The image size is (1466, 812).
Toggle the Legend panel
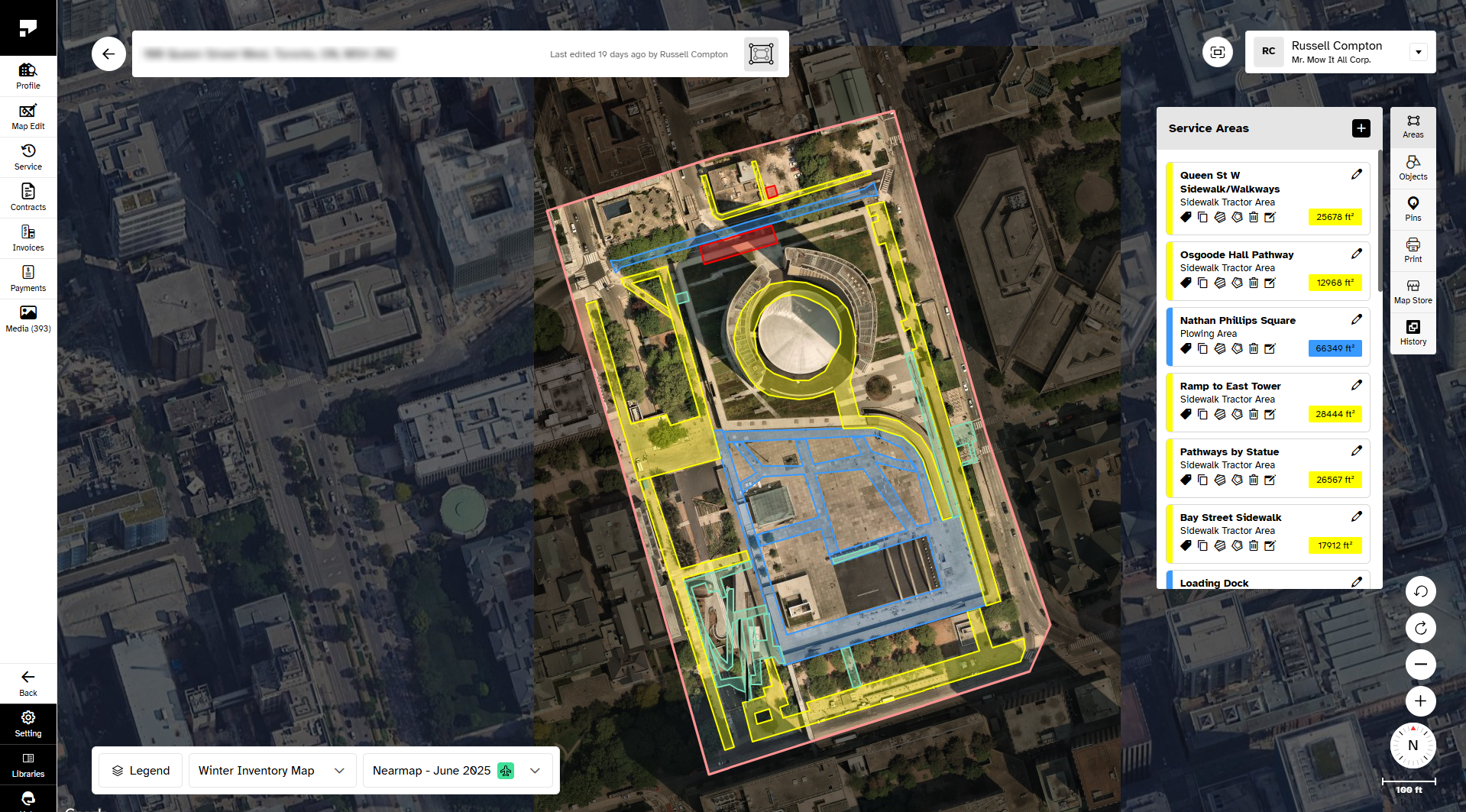[141, 771]
